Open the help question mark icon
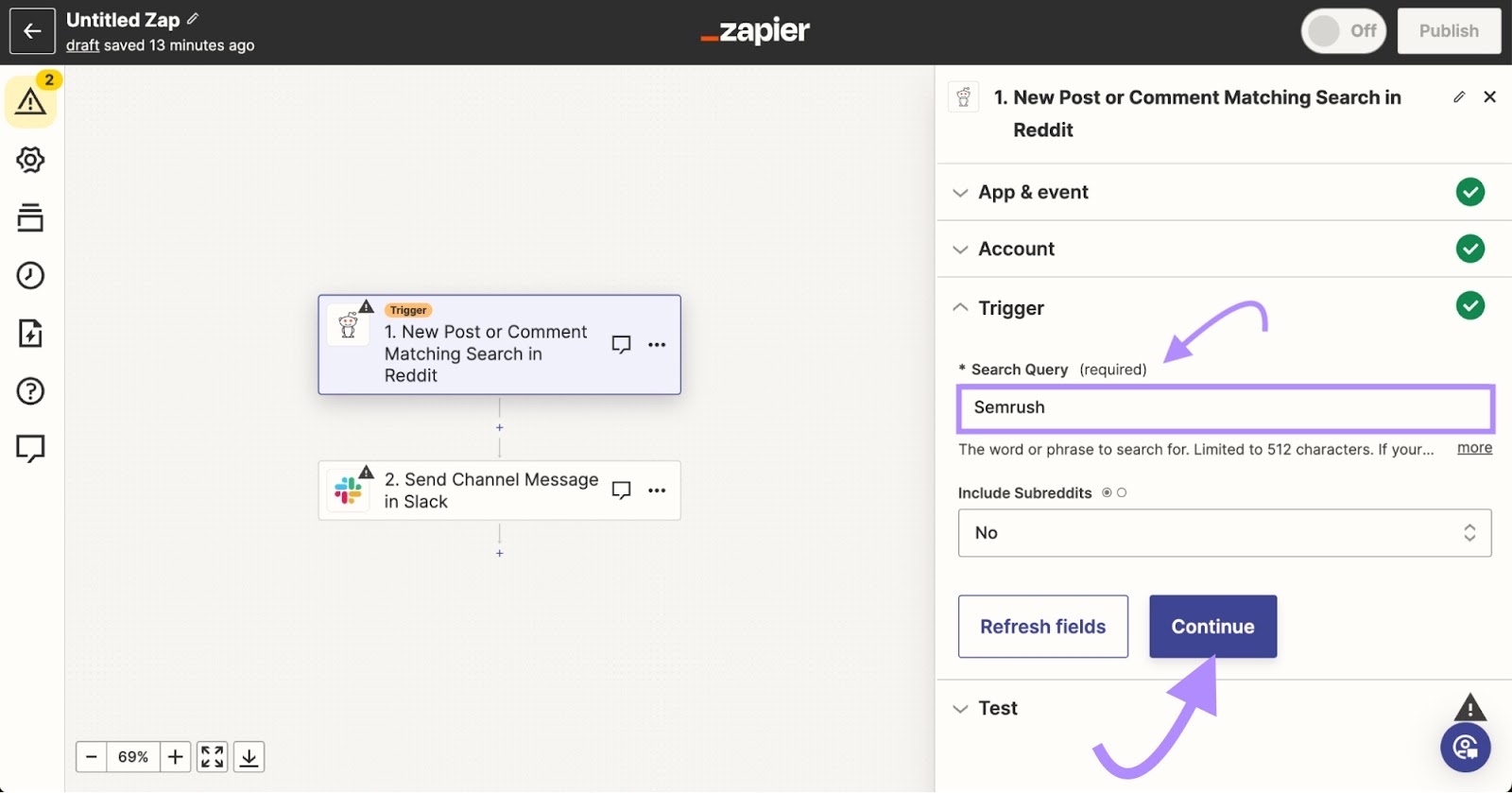Screen dimensions: 1512x793 30,390
